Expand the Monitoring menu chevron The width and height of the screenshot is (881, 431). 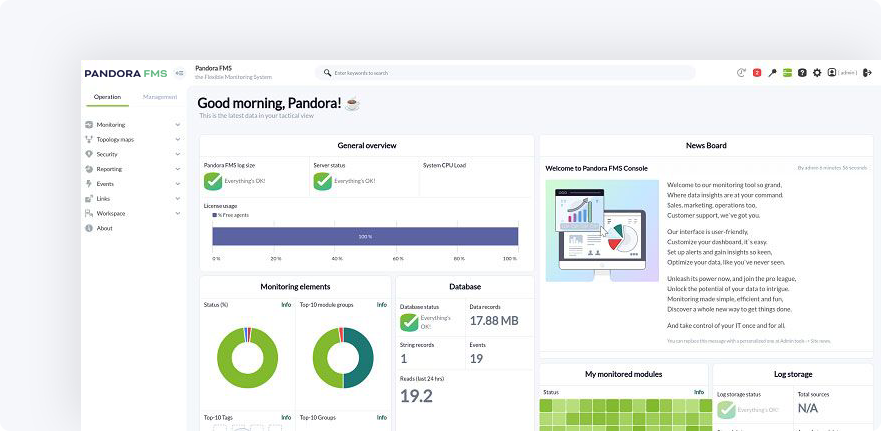[178, 125]
